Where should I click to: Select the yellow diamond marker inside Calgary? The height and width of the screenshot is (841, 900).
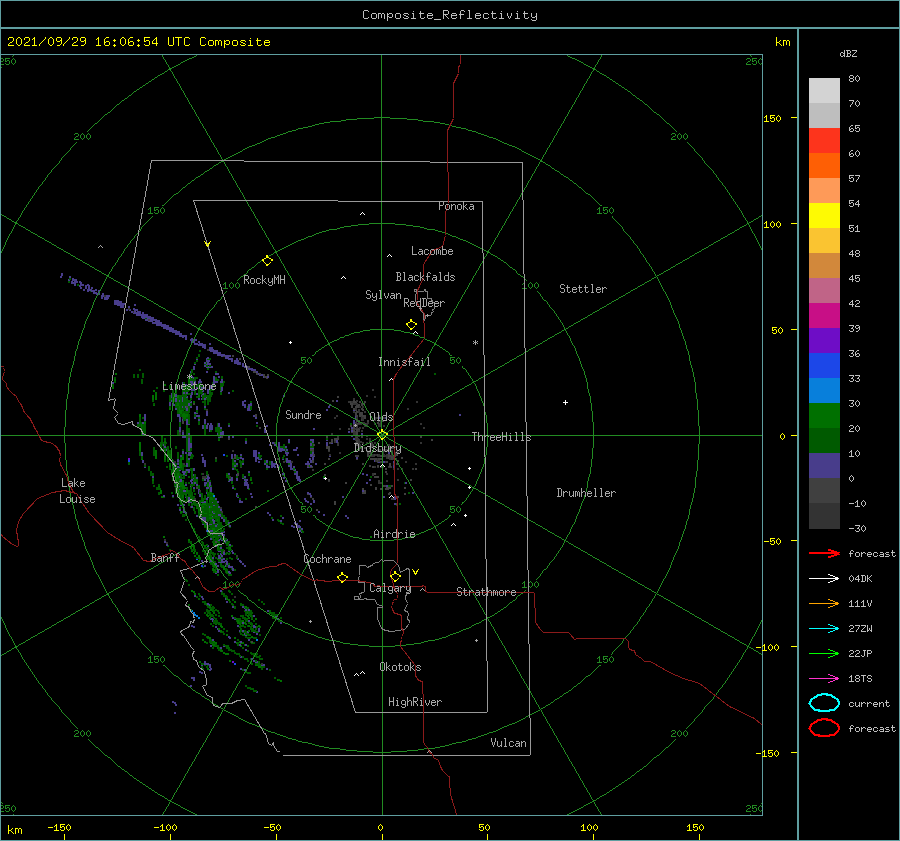pyautogui.click(x=395, y=576)
